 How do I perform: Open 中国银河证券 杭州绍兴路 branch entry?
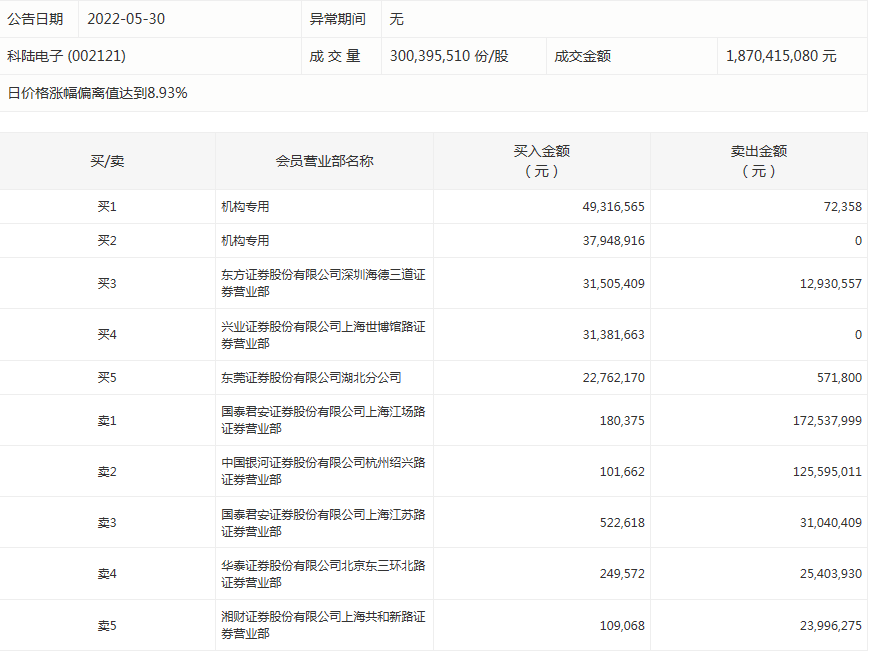323,471
